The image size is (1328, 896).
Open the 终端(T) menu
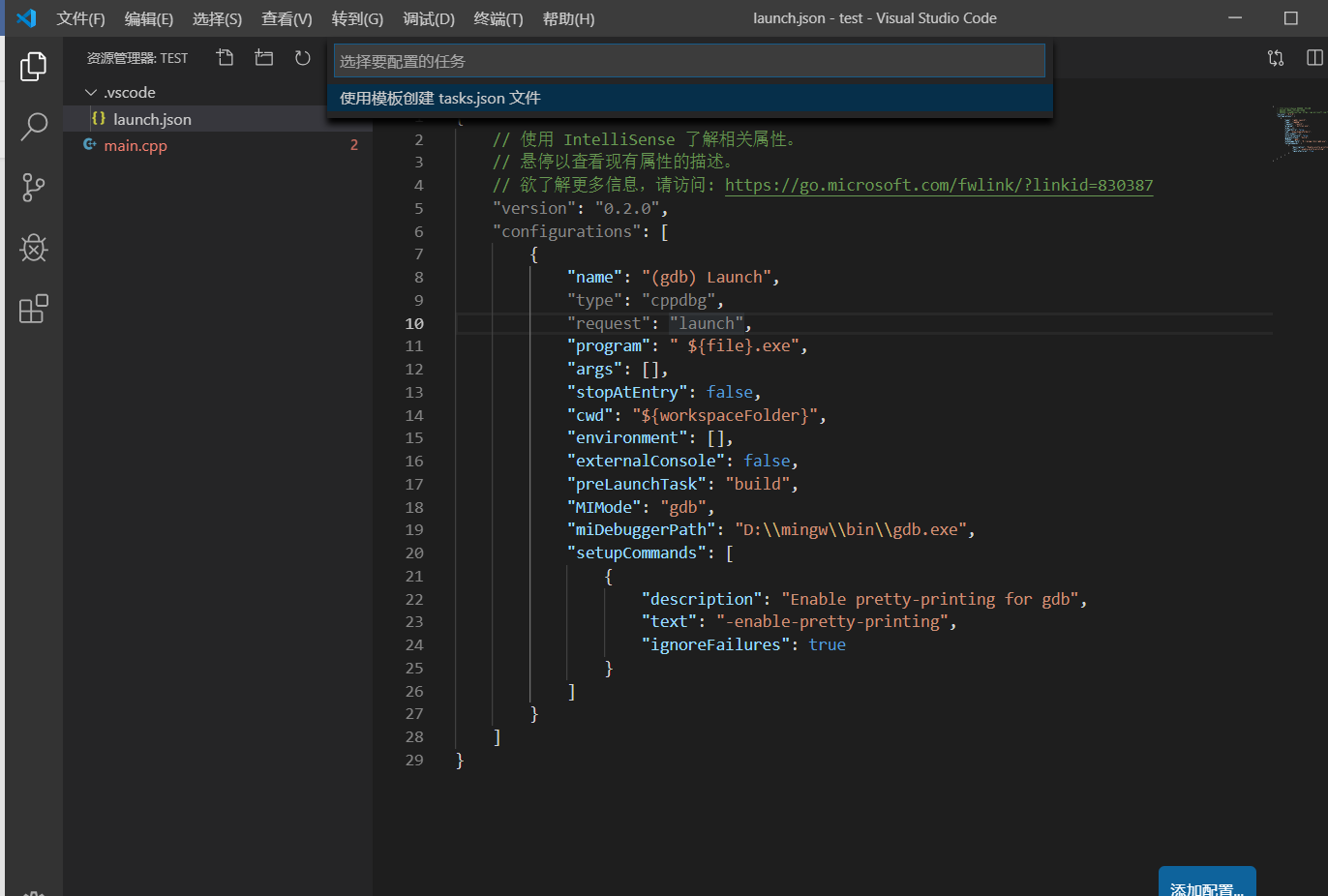(x=498, y=18)
